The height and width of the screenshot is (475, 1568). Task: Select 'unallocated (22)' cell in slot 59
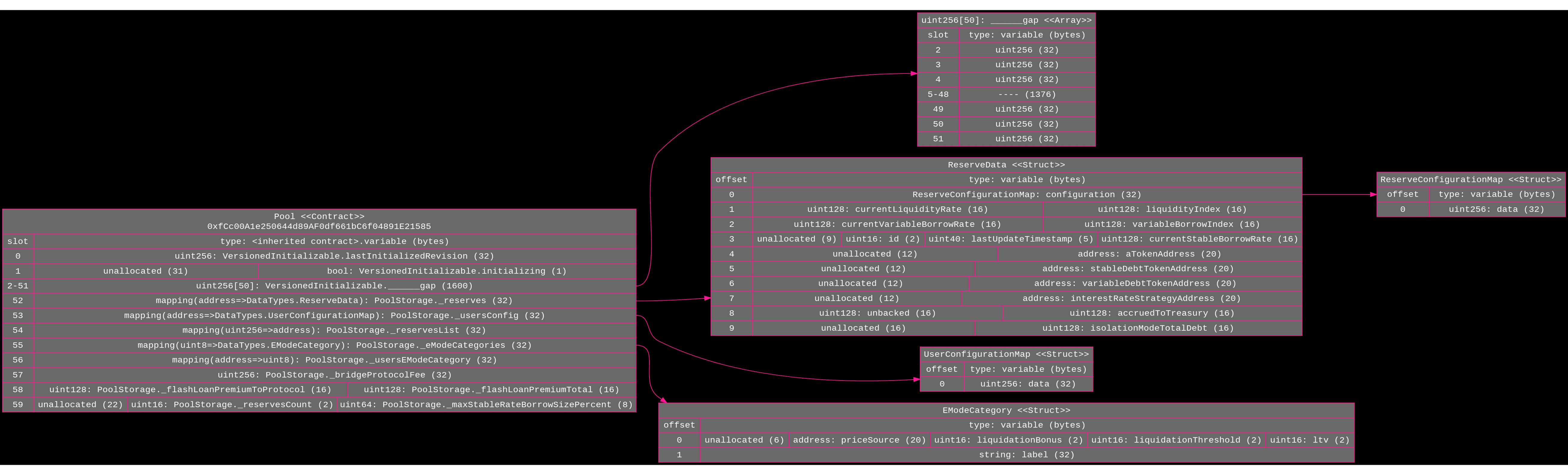coord(80,404)
